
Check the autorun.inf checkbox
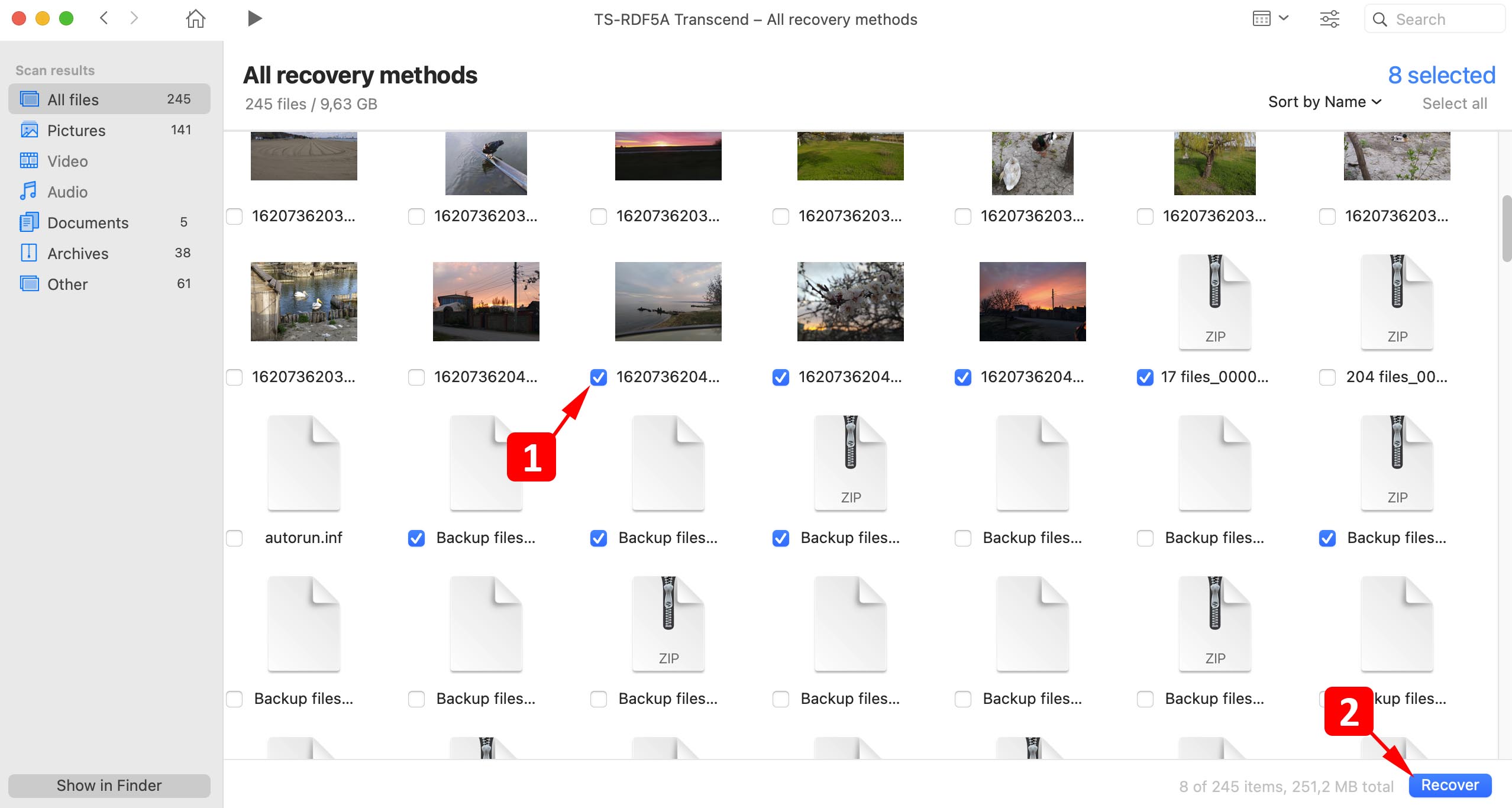pyautogui.click(x=234, y=538)
